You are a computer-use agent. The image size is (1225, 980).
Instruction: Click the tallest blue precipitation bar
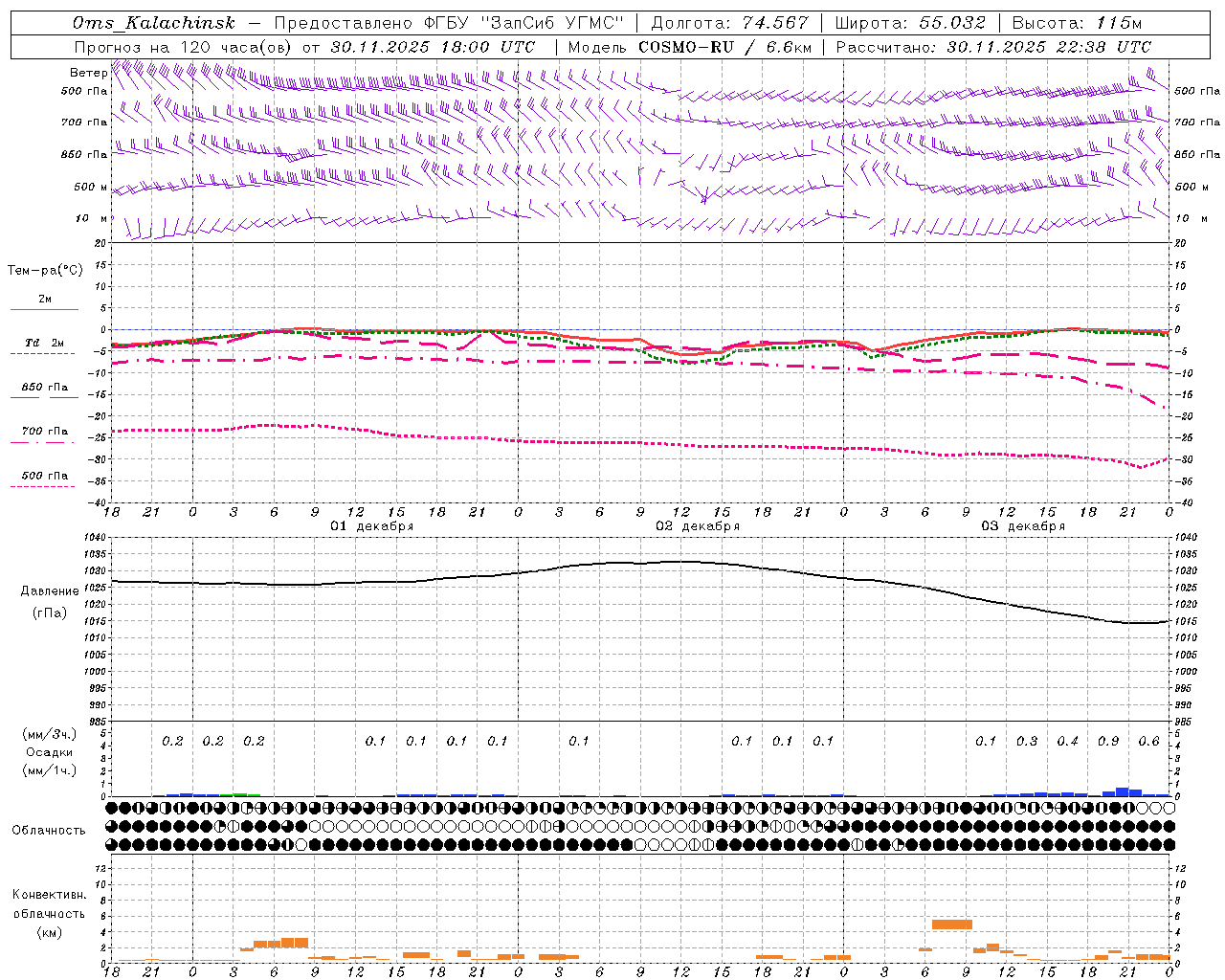point(1123,791)
